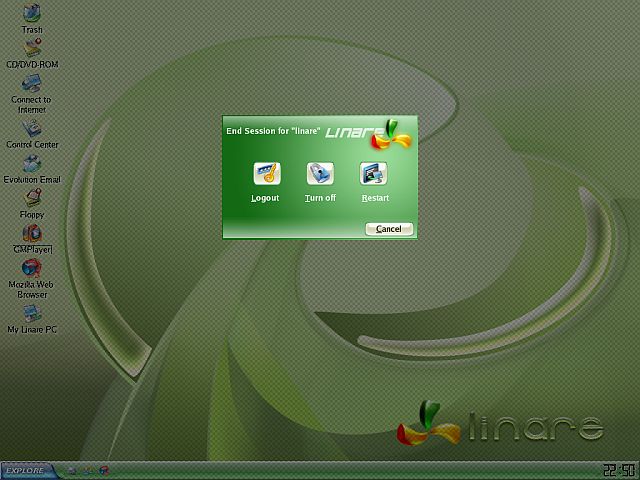Open the Control Center icon
This screenshot has height=480, width=640.
tap(32, 128)
